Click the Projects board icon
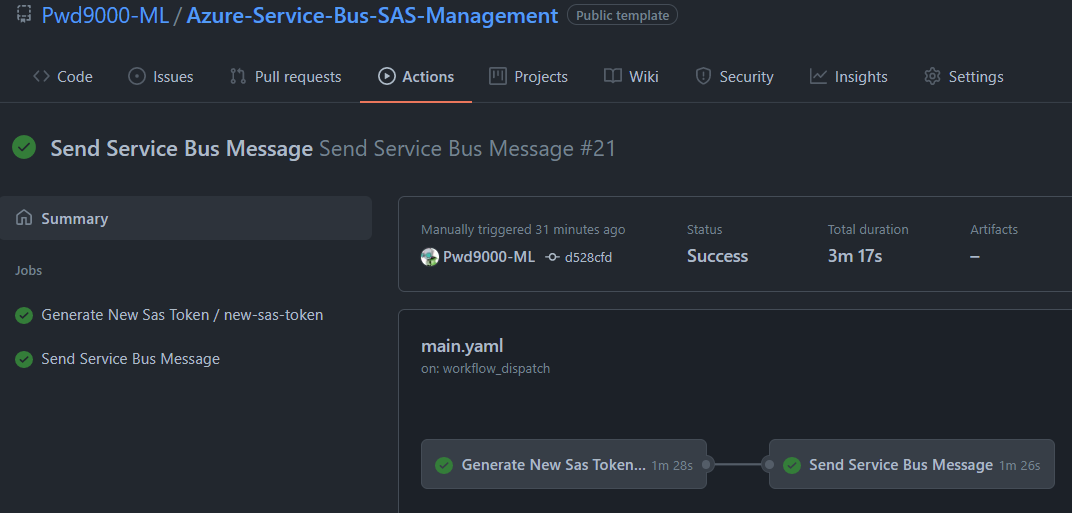 coord(498,77)
